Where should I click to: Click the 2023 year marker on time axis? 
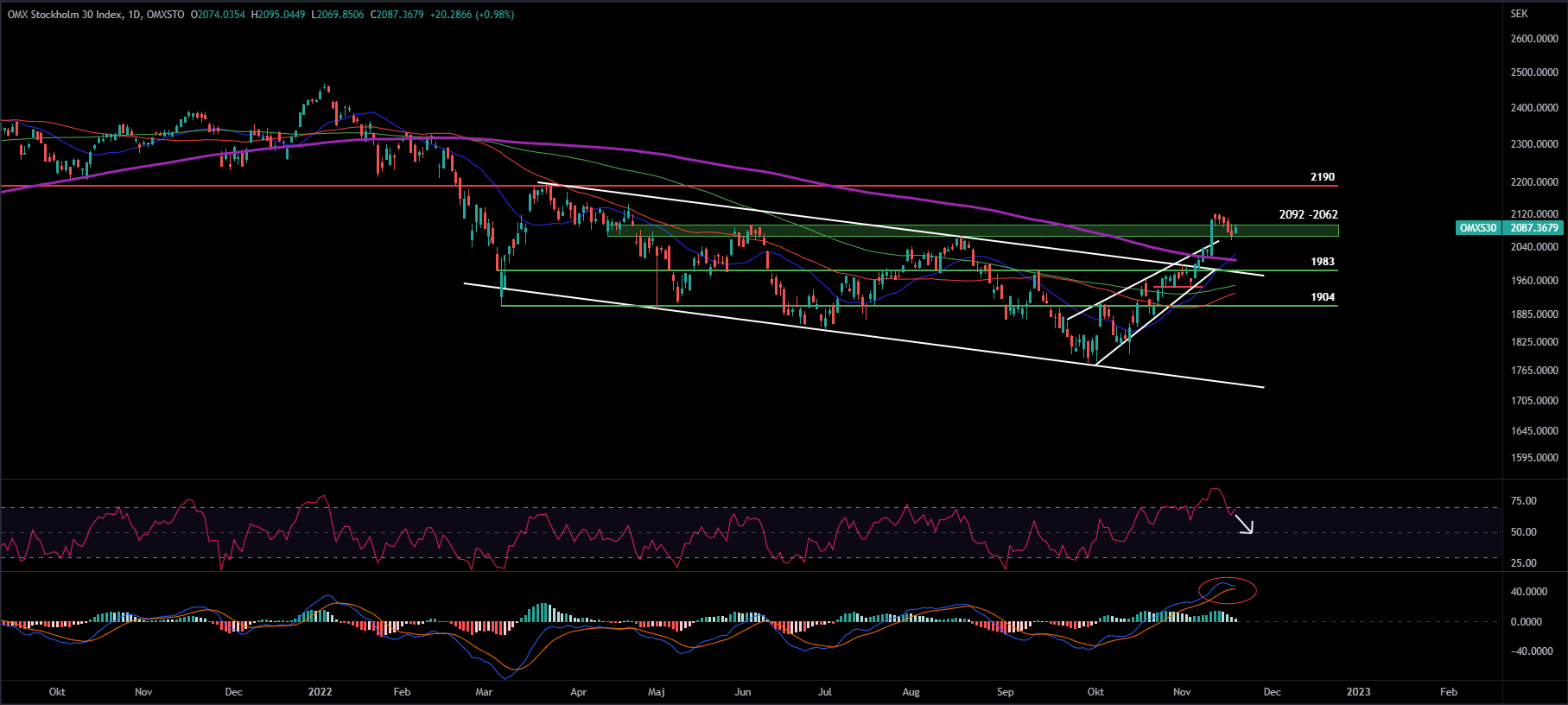point(1358,692)
